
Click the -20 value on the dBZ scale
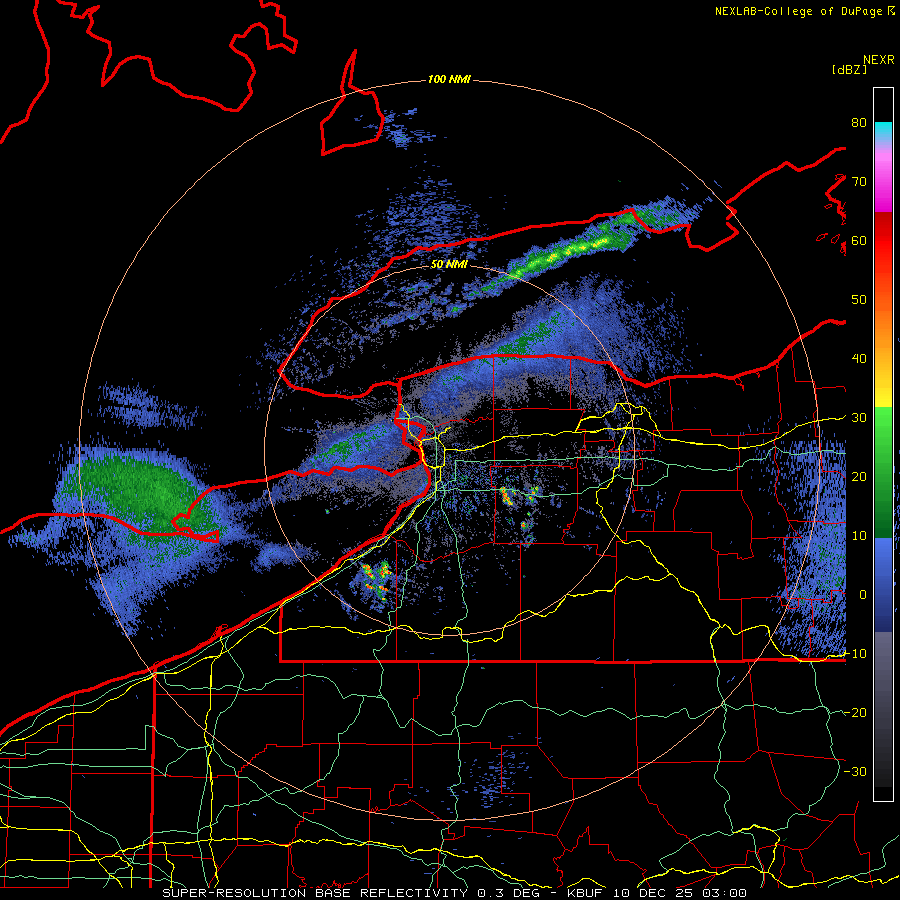click(x=856, y=713)
